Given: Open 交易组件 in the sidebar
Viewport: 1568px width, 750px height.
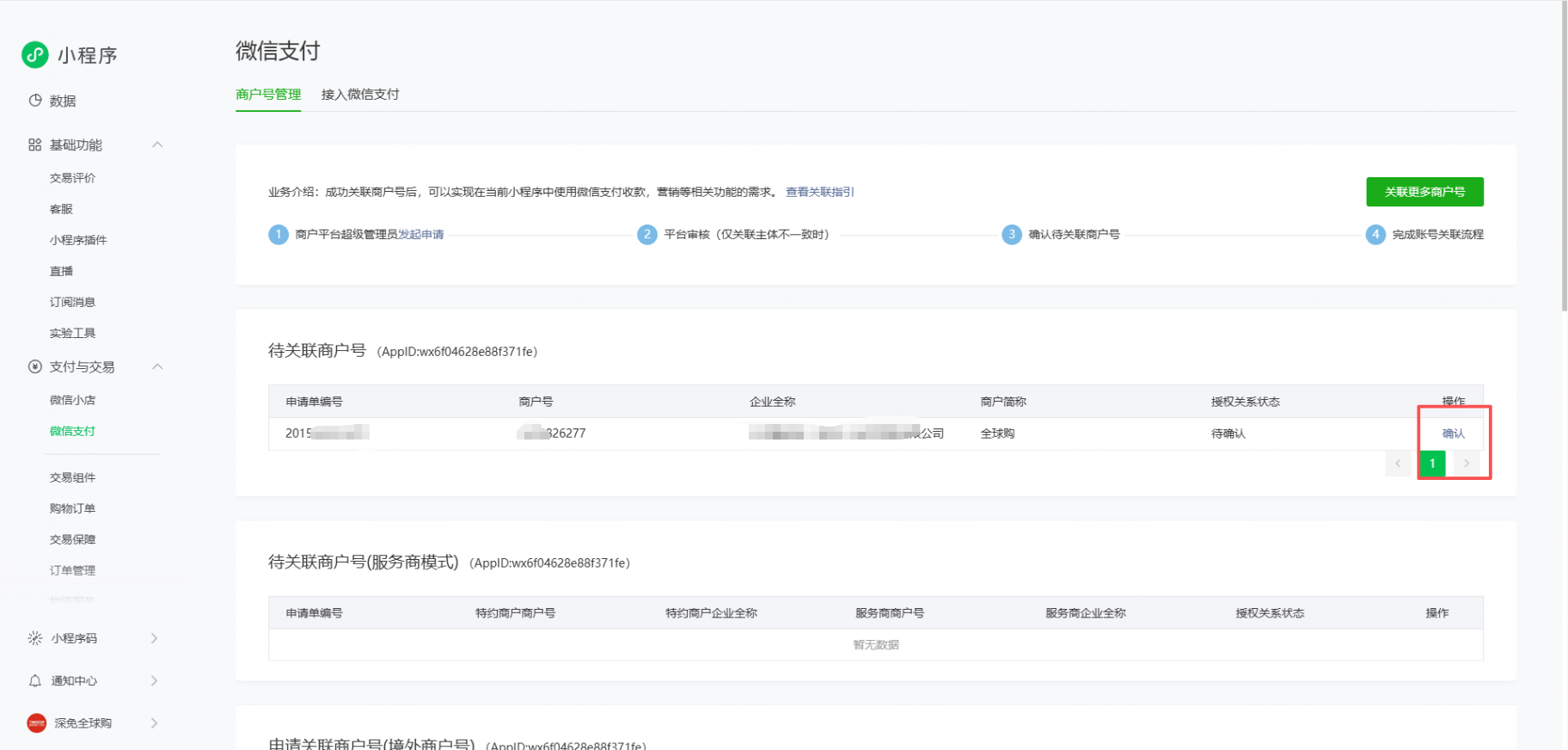Looking at the screenshot, I should point(73,477).
